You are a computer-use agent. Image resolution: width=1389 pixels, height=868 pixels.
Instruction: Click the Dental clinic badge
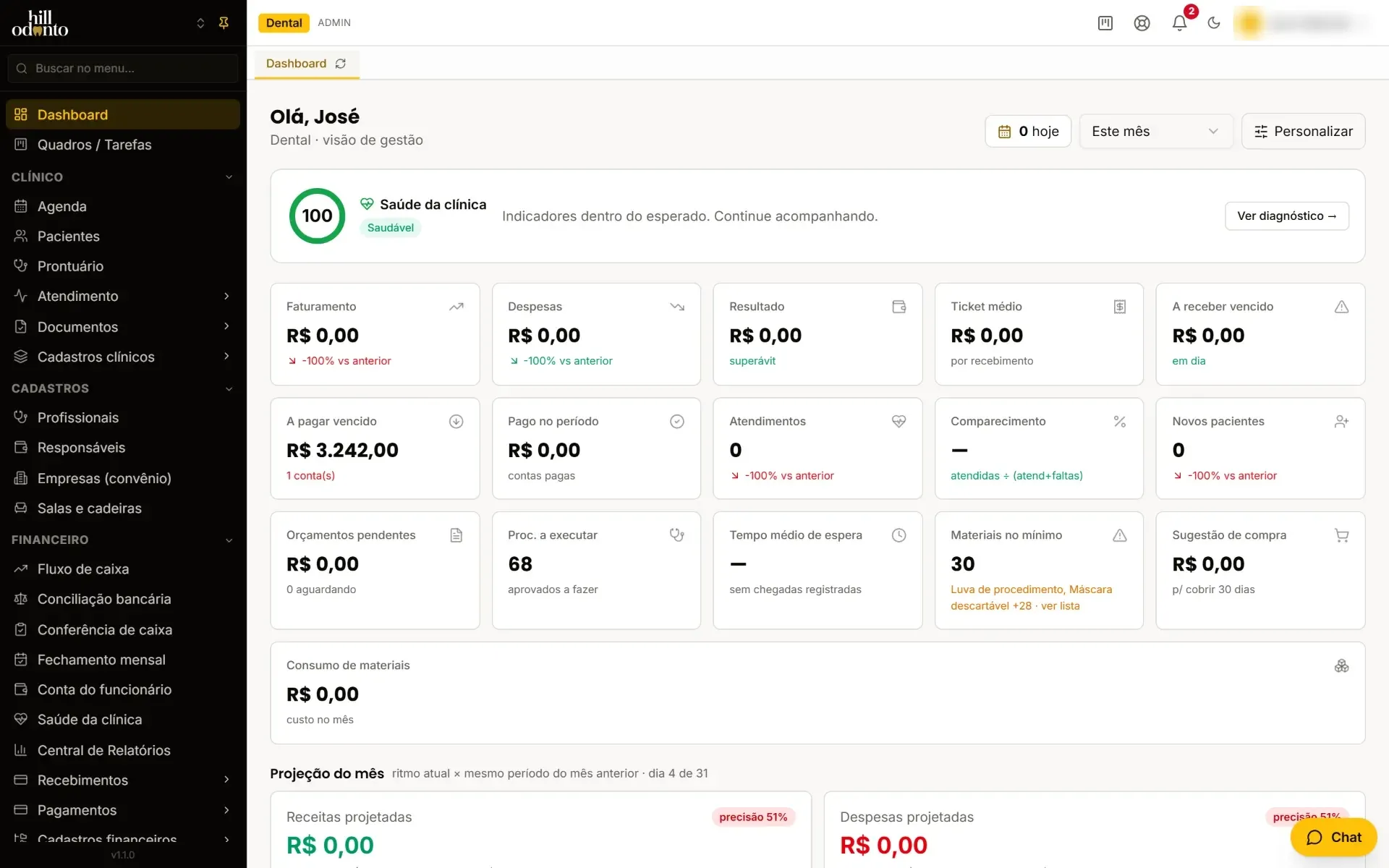(284, 23)
